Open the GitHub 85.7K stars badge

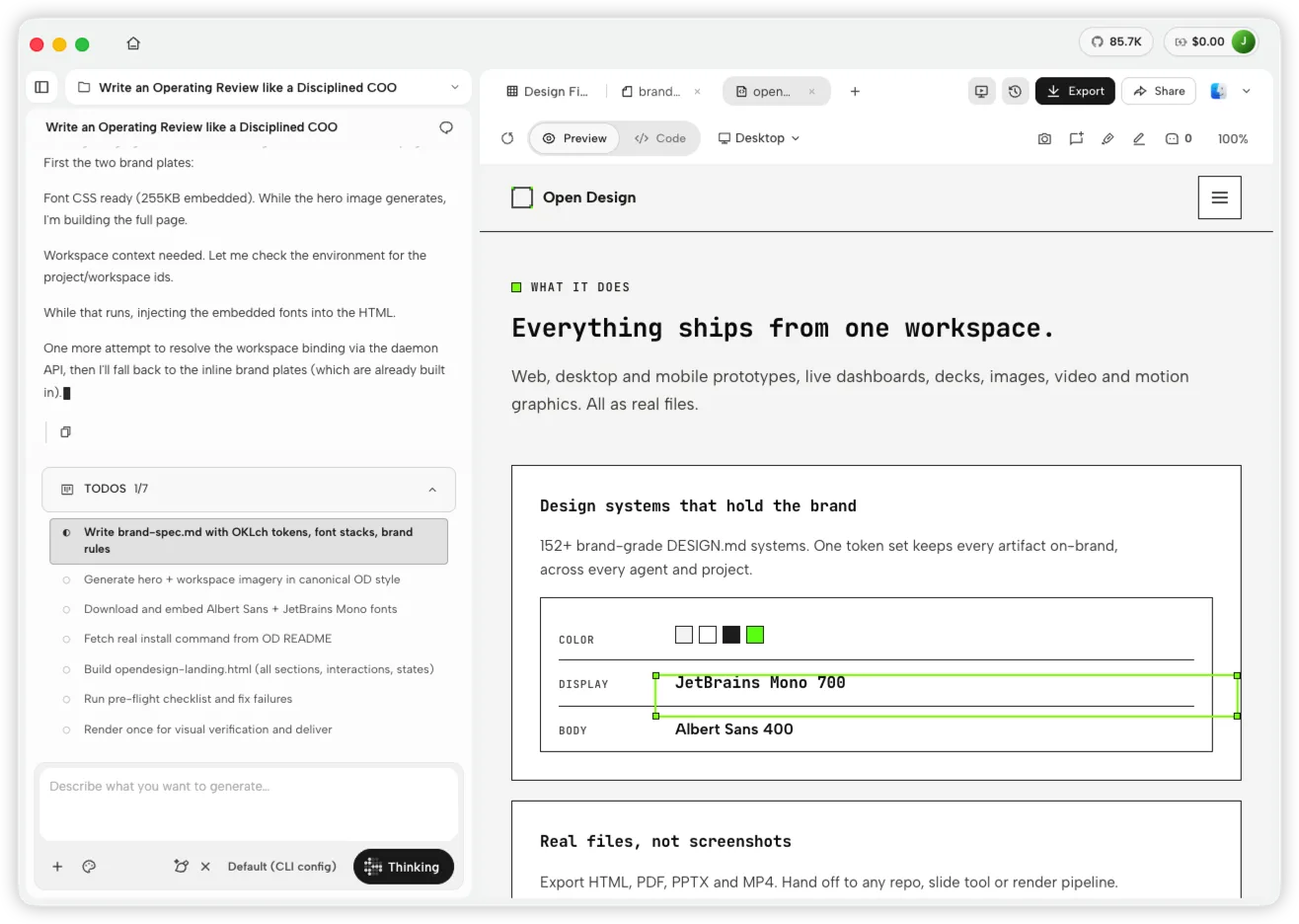click(x=1116, y=41)
